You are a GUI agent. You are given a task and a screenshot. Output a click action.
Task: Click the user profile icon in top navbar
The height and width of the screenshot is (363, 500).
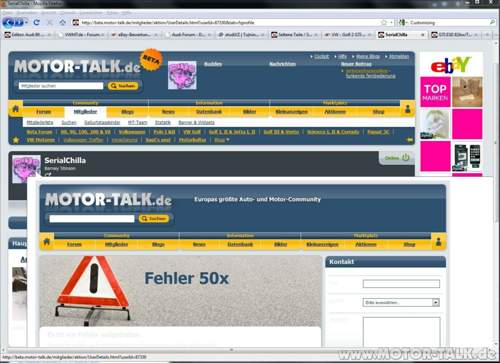click(x=407, y=109)
